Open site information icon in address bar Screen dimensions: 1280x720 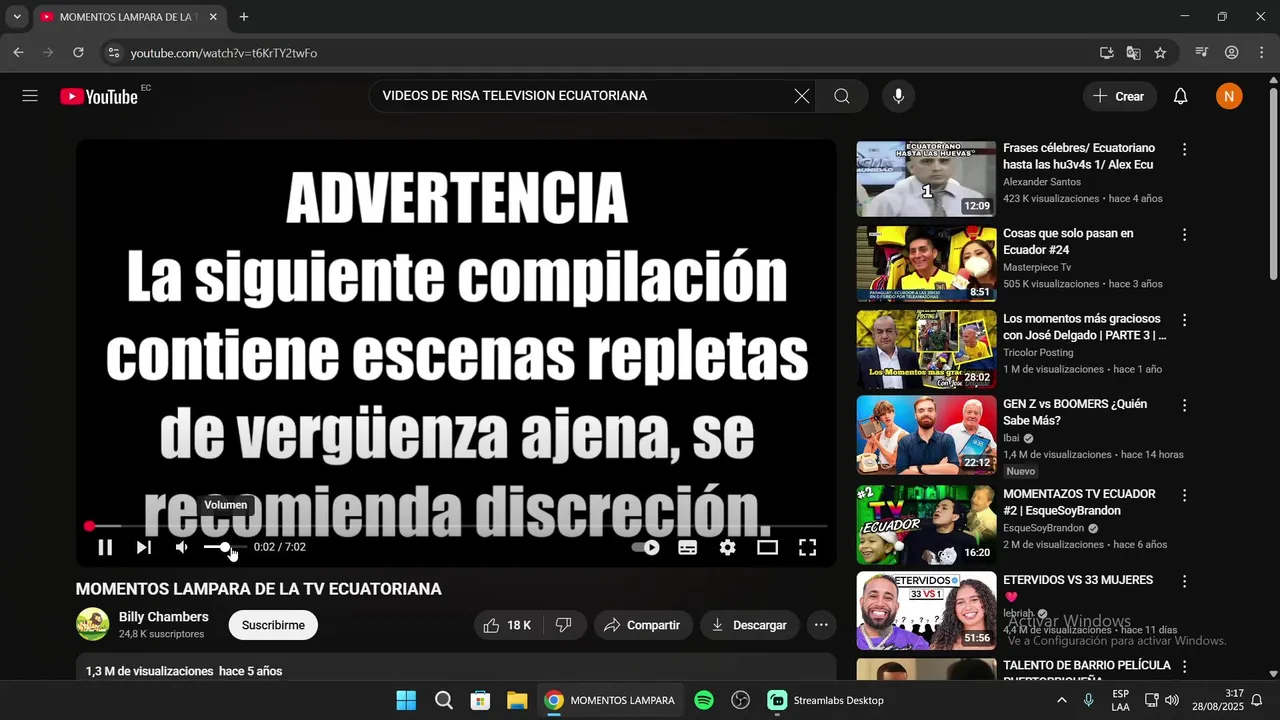point(114,53)
